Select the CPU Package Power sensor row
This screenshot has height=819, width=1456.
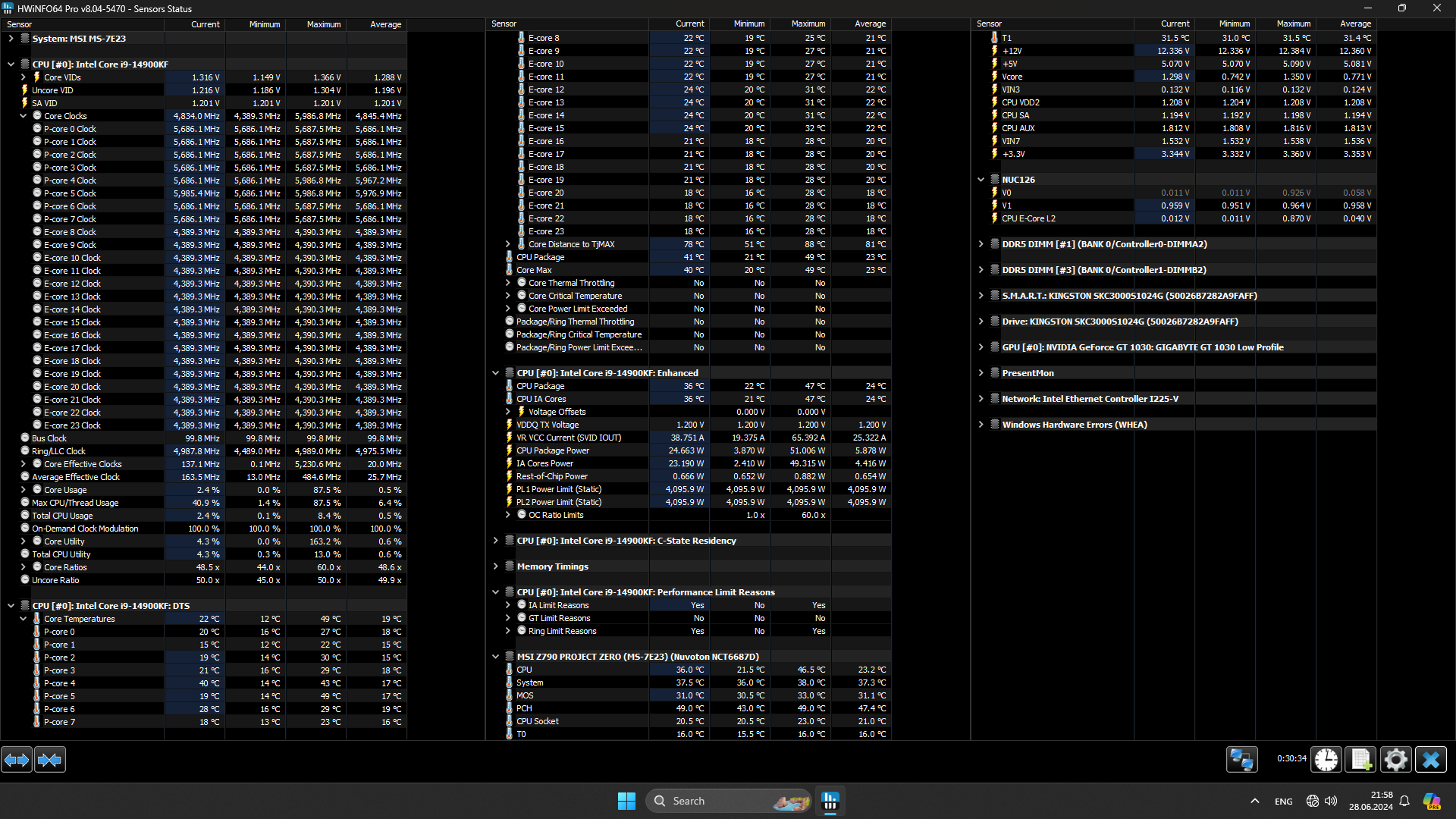click(x=553, y=450)
